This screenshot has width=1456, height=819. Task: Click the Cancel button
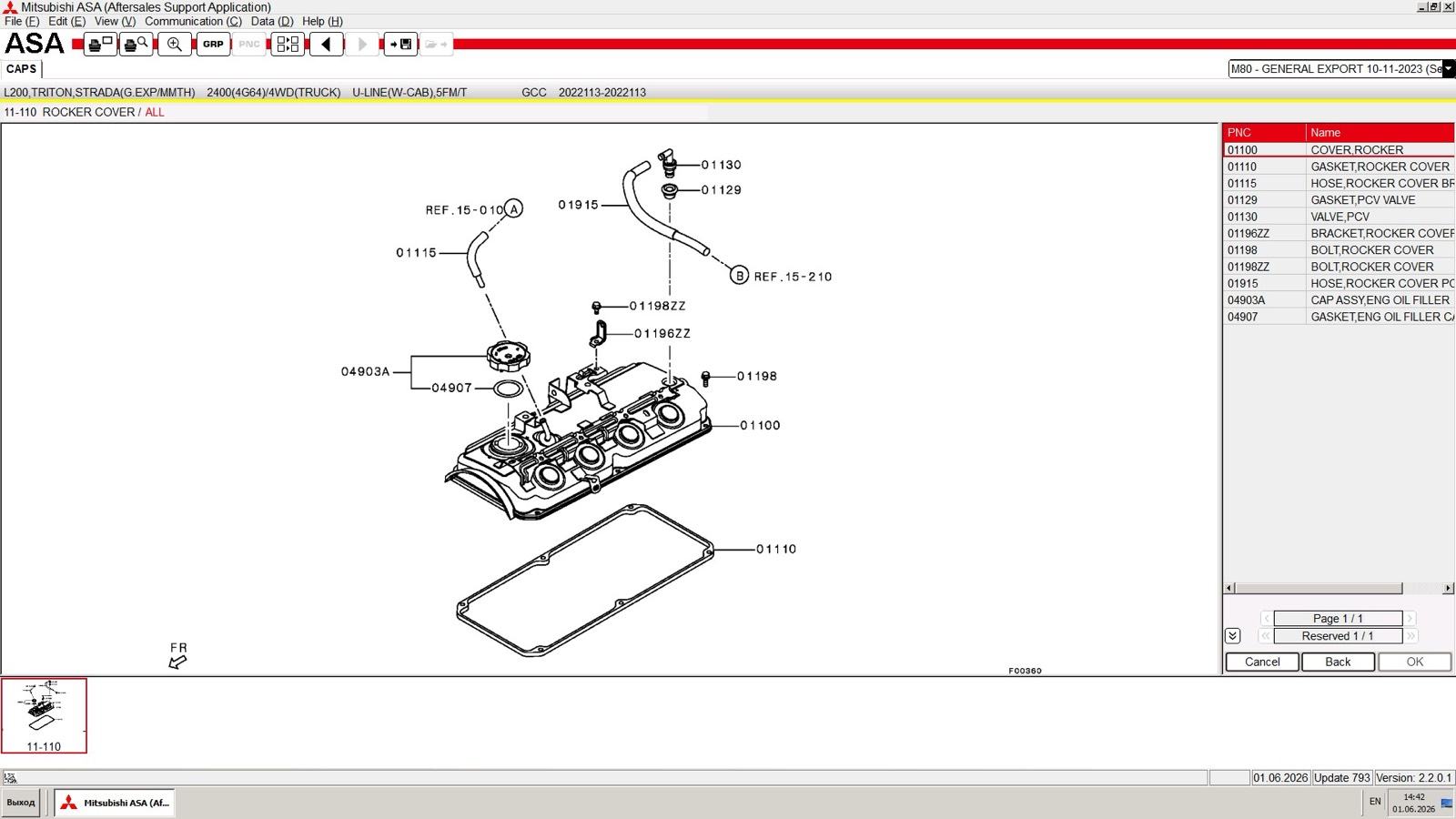pos(1262,662)
